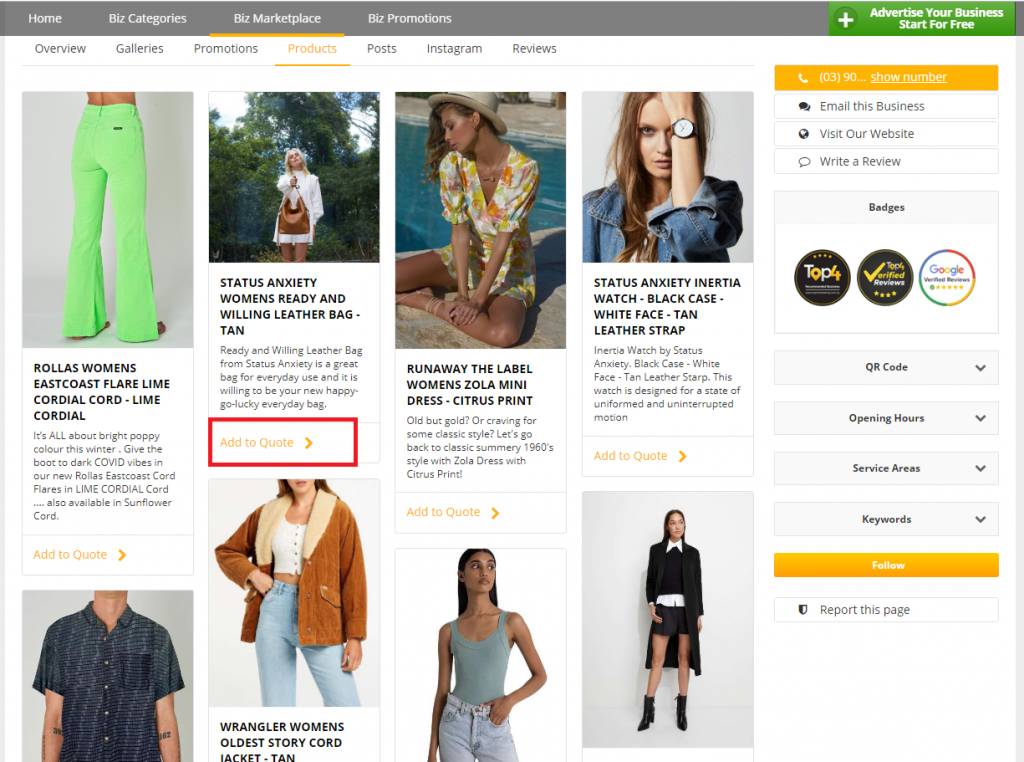
Task: Expand the Keywords panel
Action: [x=886, y=519]
